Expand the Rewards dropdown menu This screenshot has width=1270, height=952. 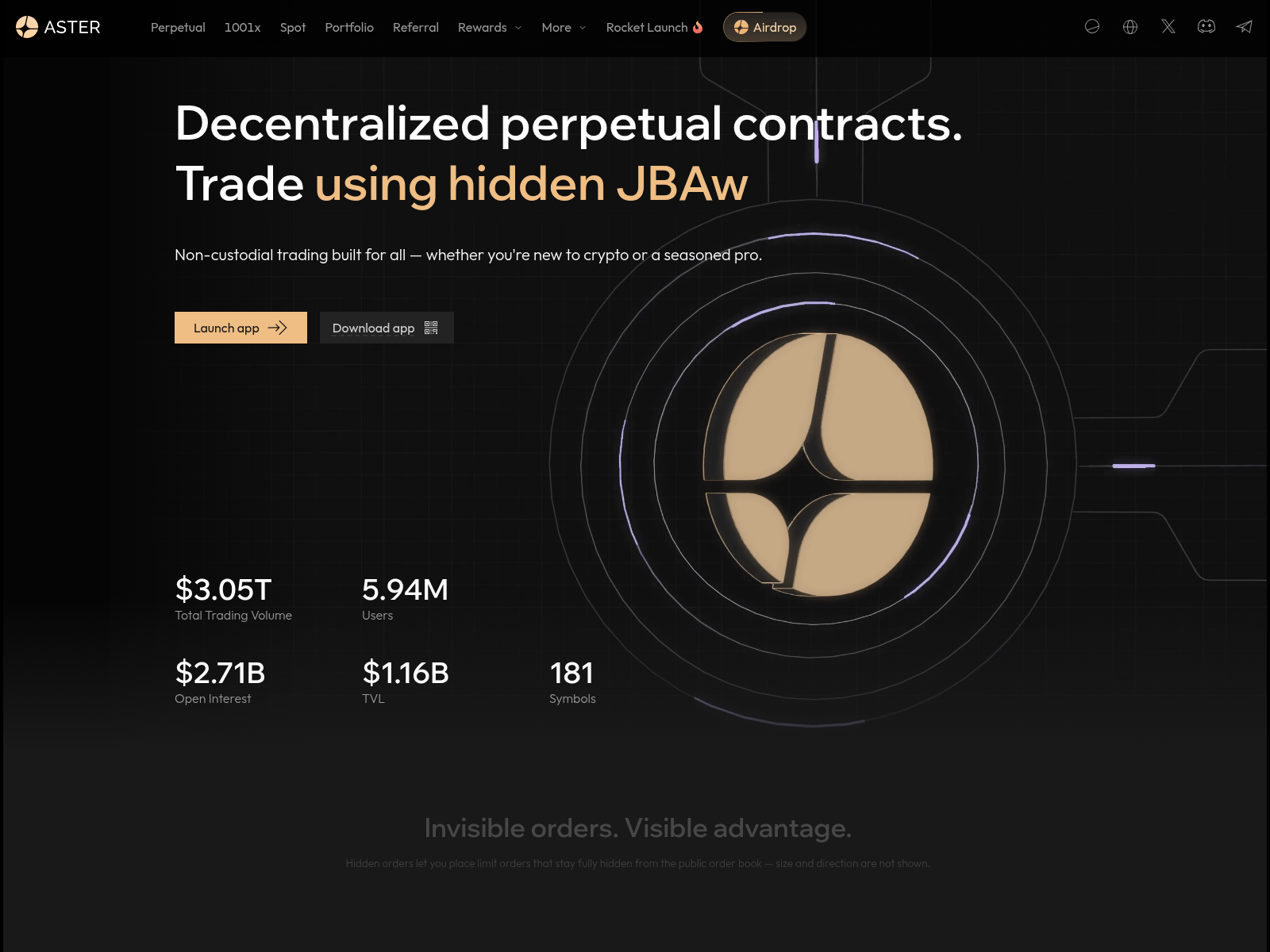(x=490, y=27)
